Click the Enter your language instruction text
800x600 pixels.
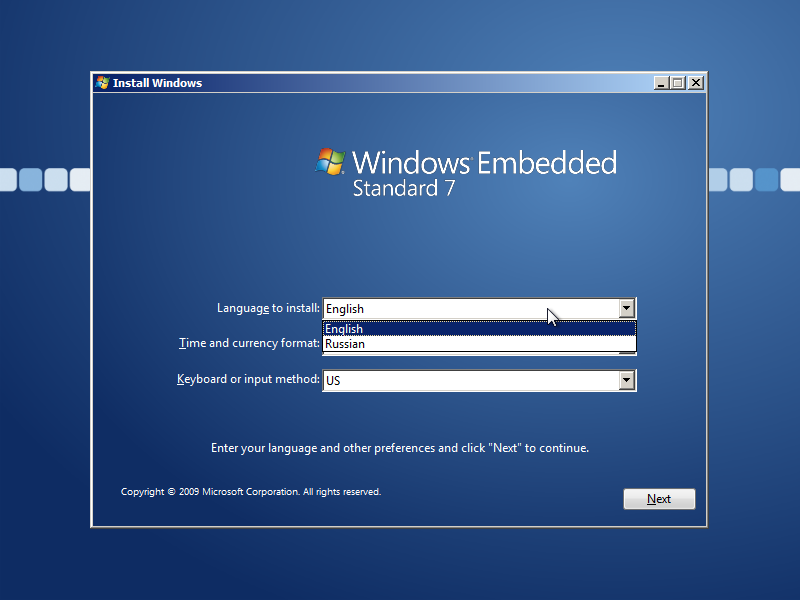(x=400, y=448)
